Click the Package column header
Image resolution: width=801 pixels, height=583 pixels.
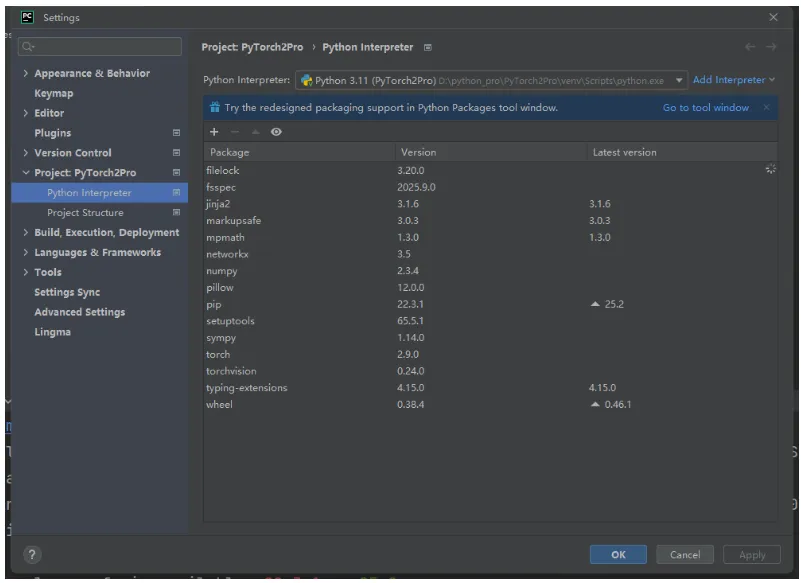tap(299, 152)
